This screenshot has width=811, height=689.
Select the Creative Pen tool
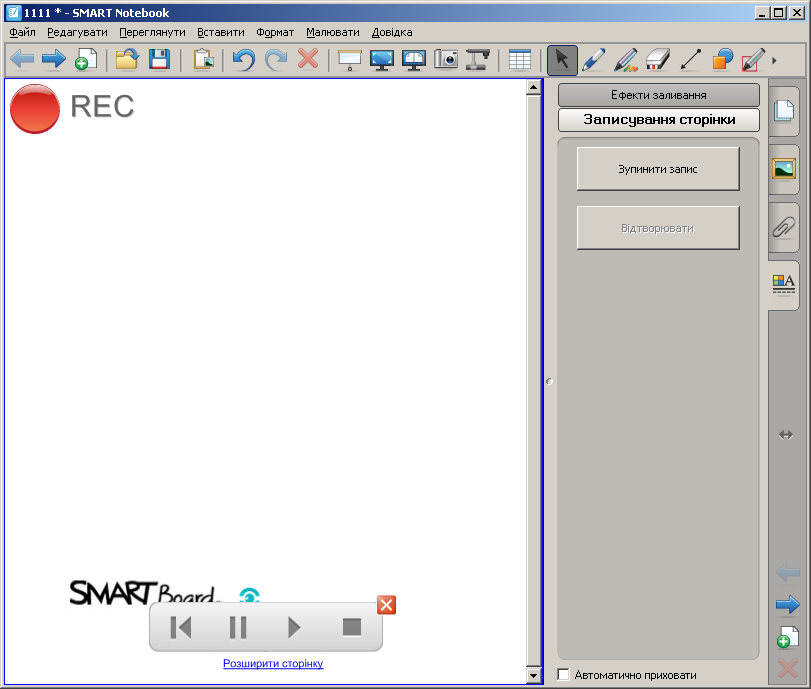(626, 59)
